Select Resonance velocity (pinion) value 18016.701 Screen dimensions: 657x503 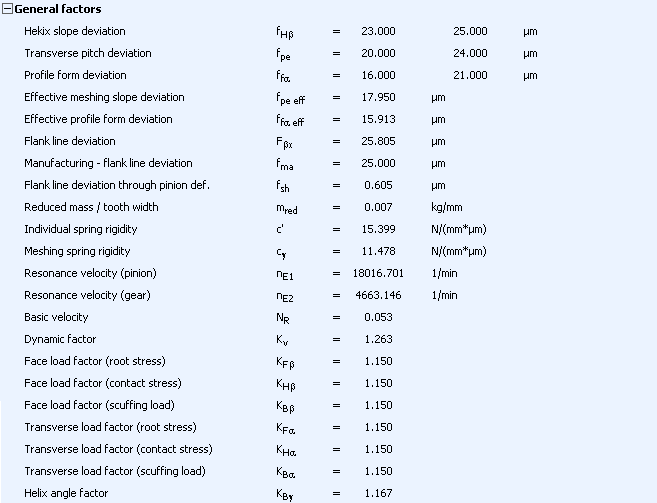point(378,273)
